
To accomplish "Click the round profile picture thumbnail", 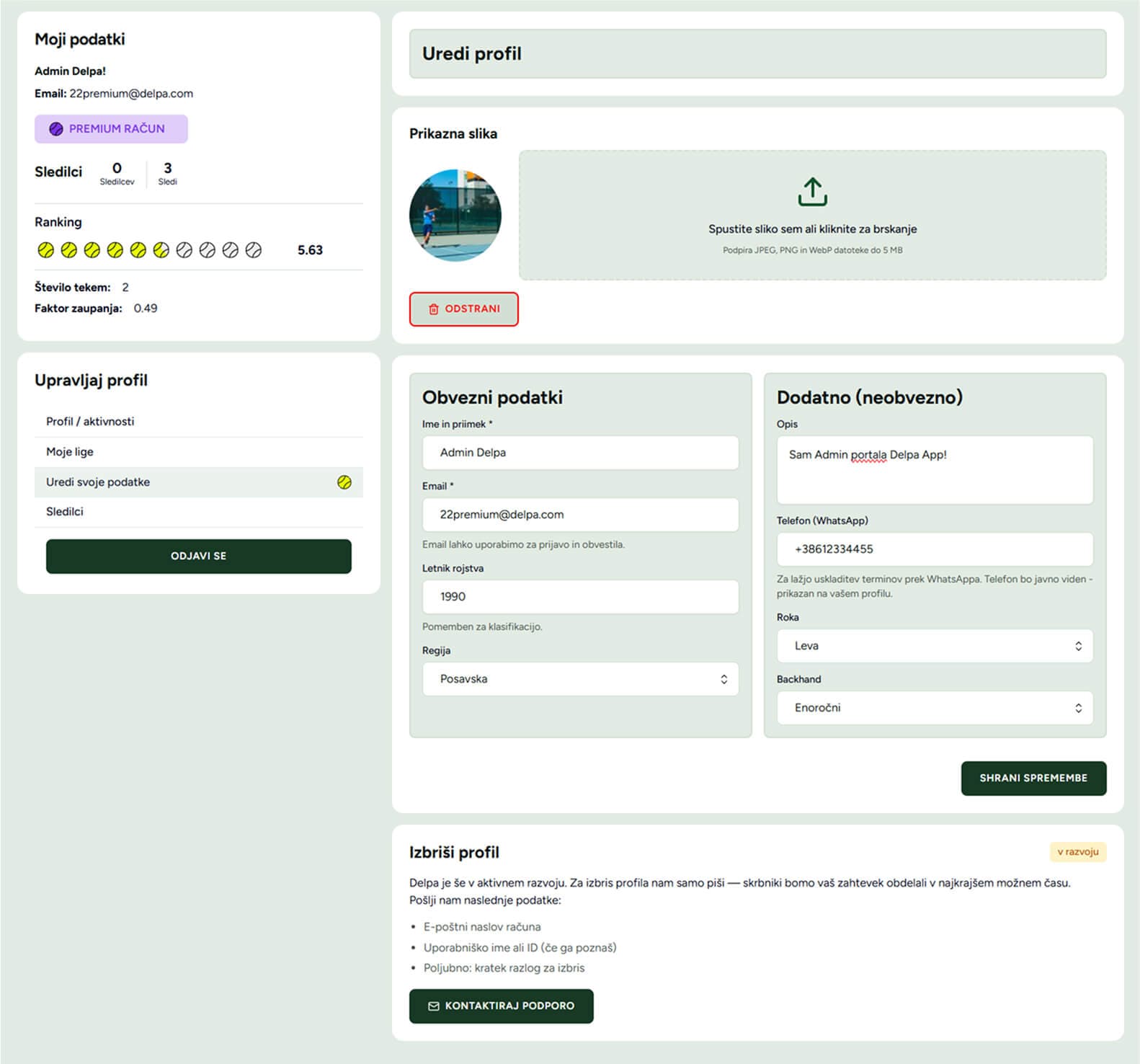I will (x=455, y=215).
